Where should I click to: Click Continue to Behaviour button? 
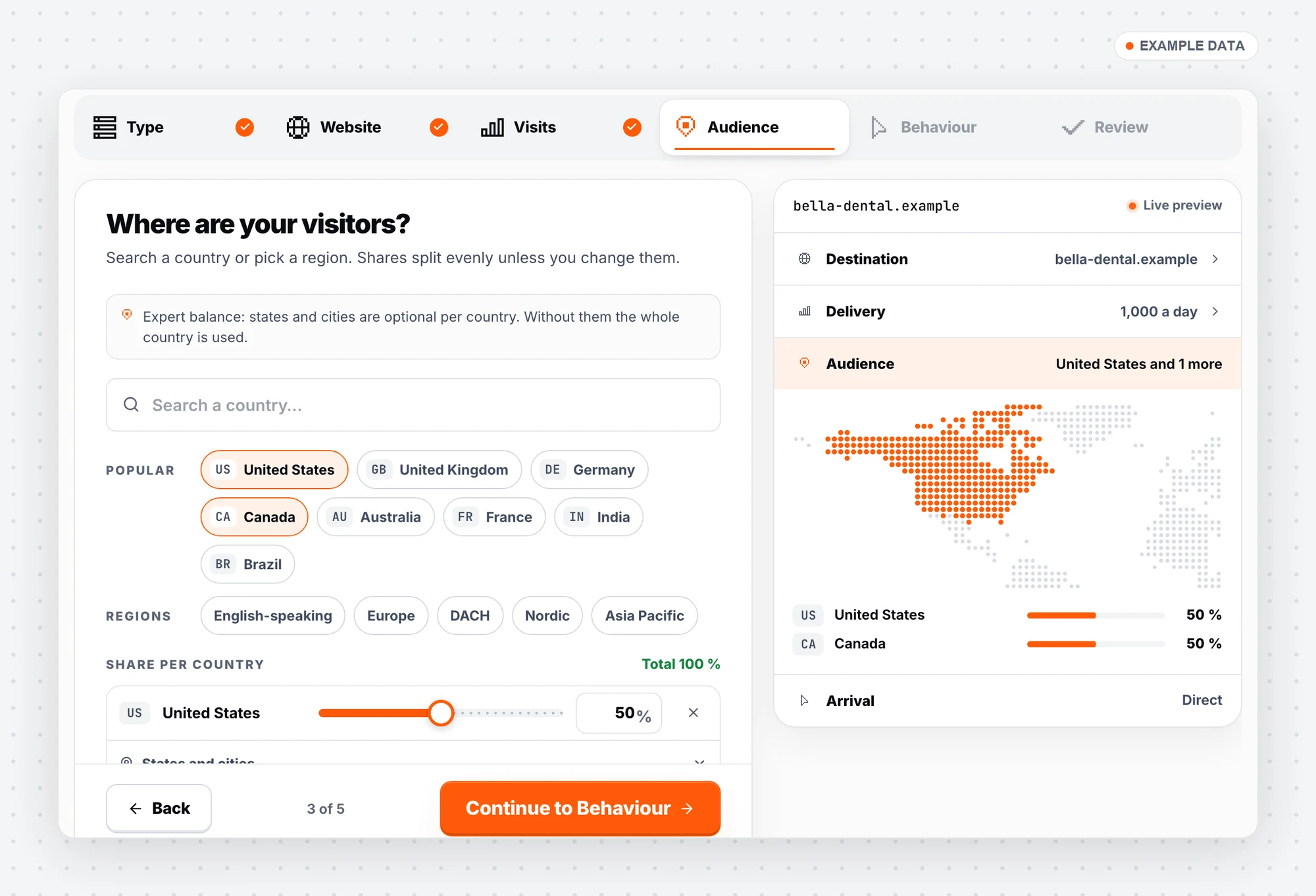[x=580, y=809]
